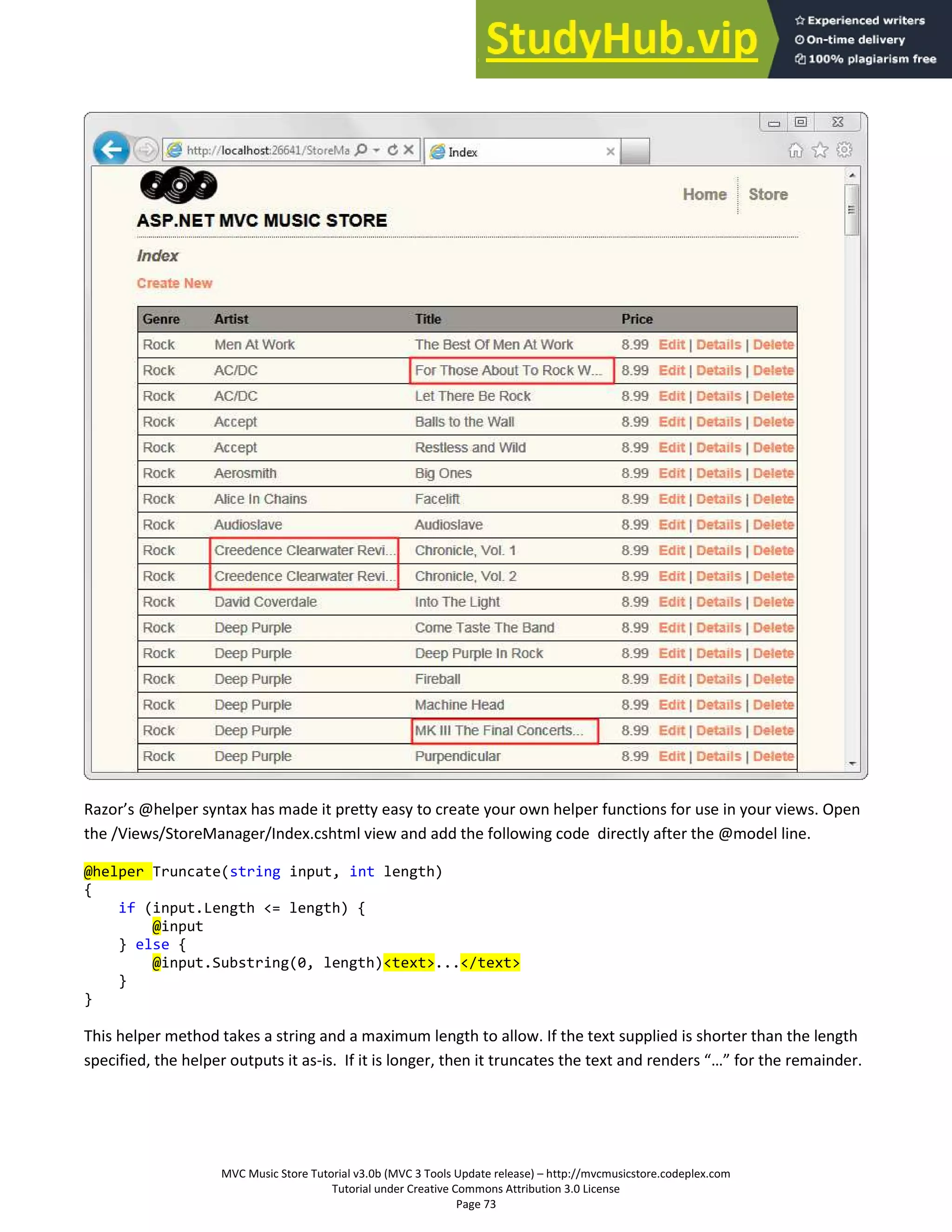This screenshot has height=1232, width=952.
Task: Click the Genre column header
Action: [161, 319]
